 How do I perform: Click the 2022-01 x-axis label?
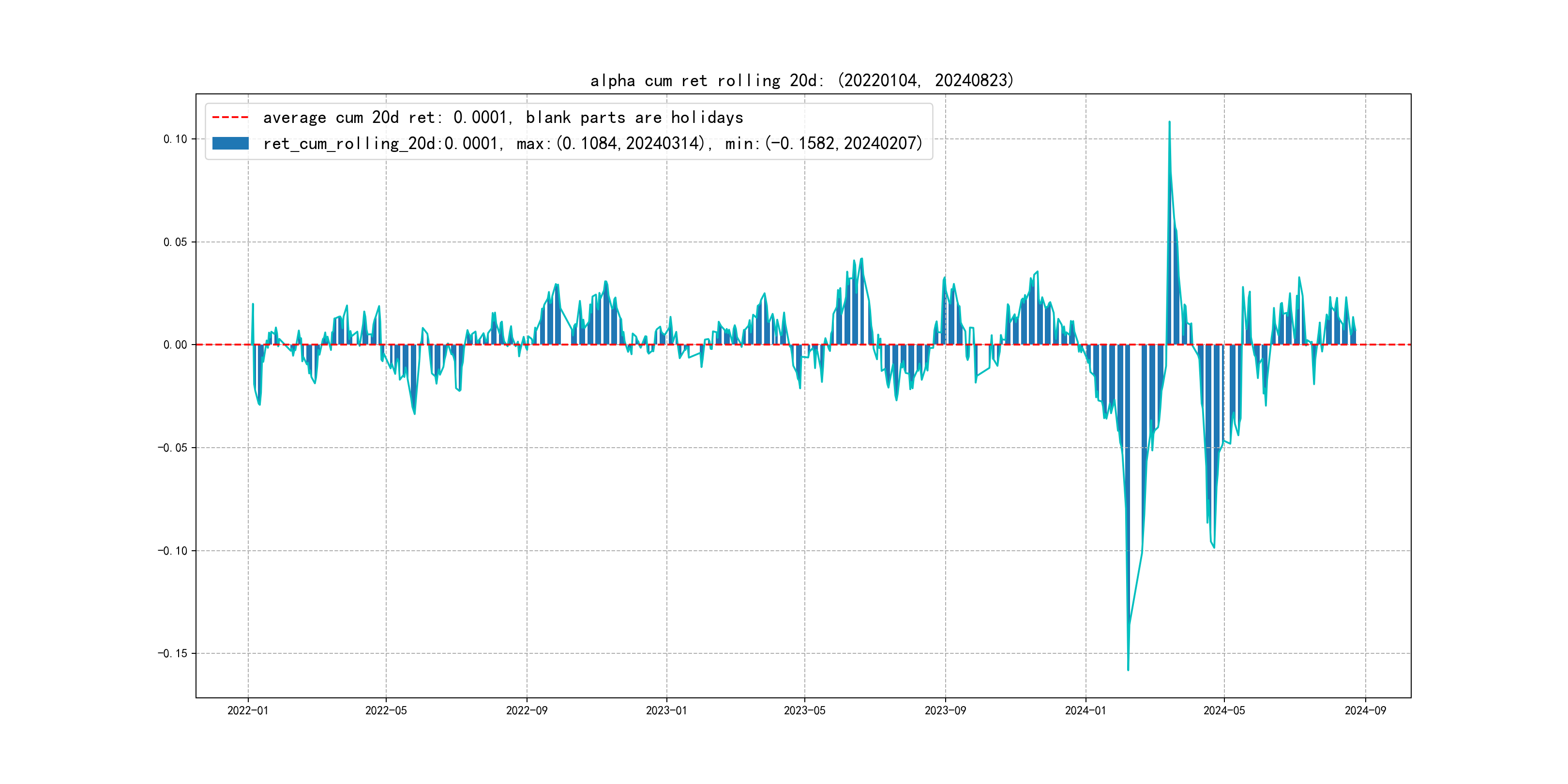[248, 710]
